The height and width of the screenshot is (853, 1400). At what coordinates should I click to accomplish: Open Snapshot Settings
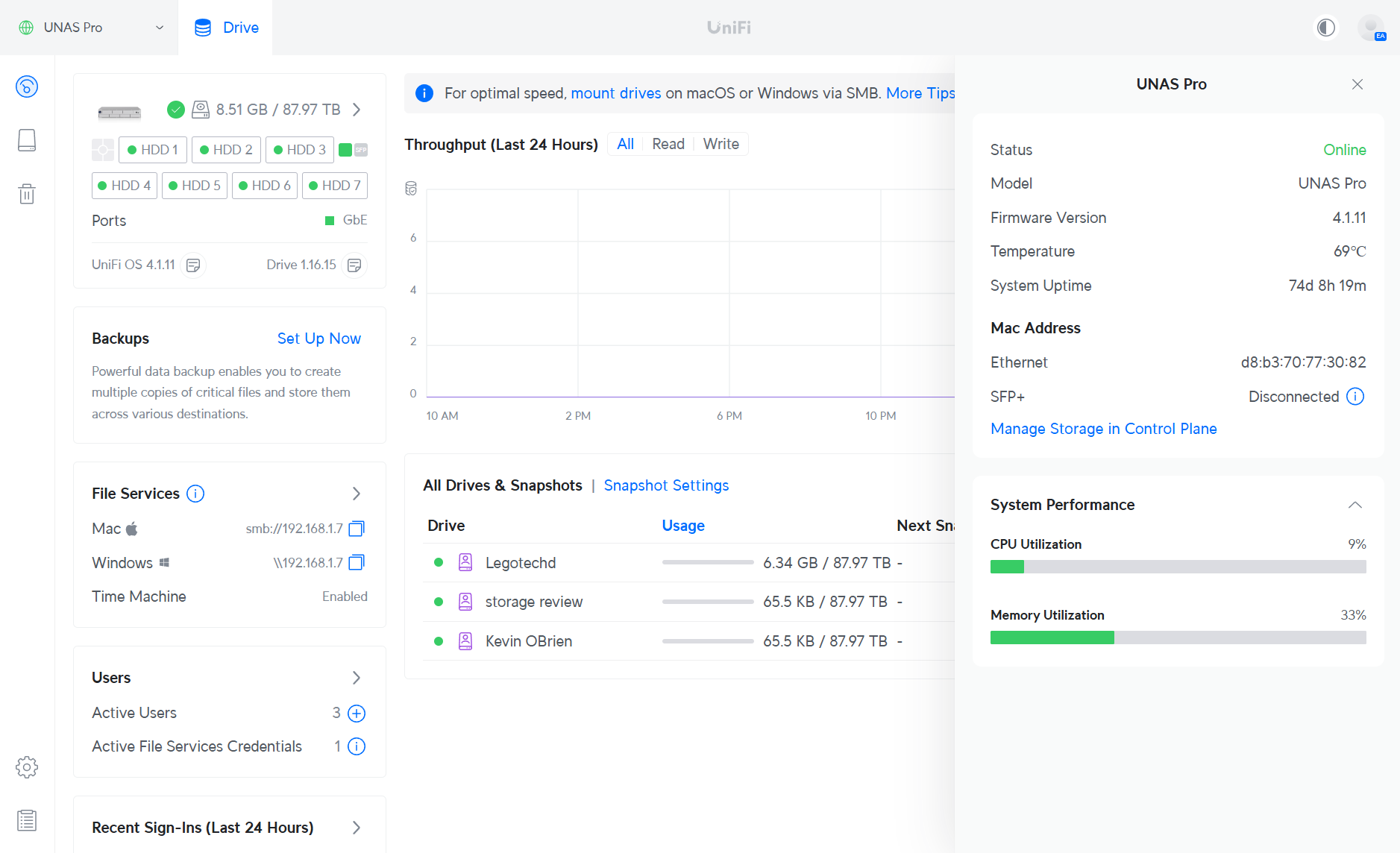(666, 485)
